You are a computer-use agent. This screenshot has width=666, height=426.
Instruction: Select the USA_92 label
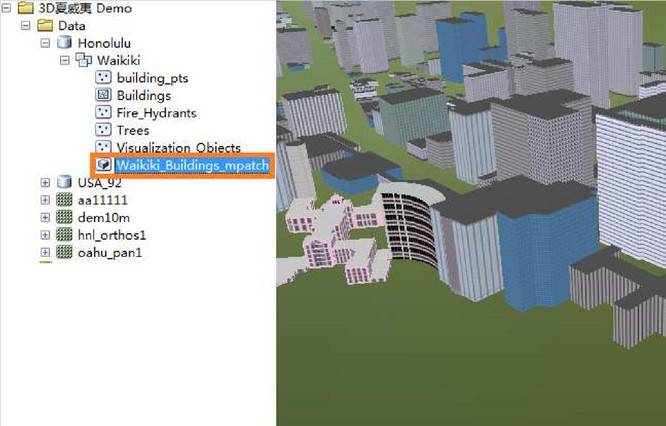(100, 183)
